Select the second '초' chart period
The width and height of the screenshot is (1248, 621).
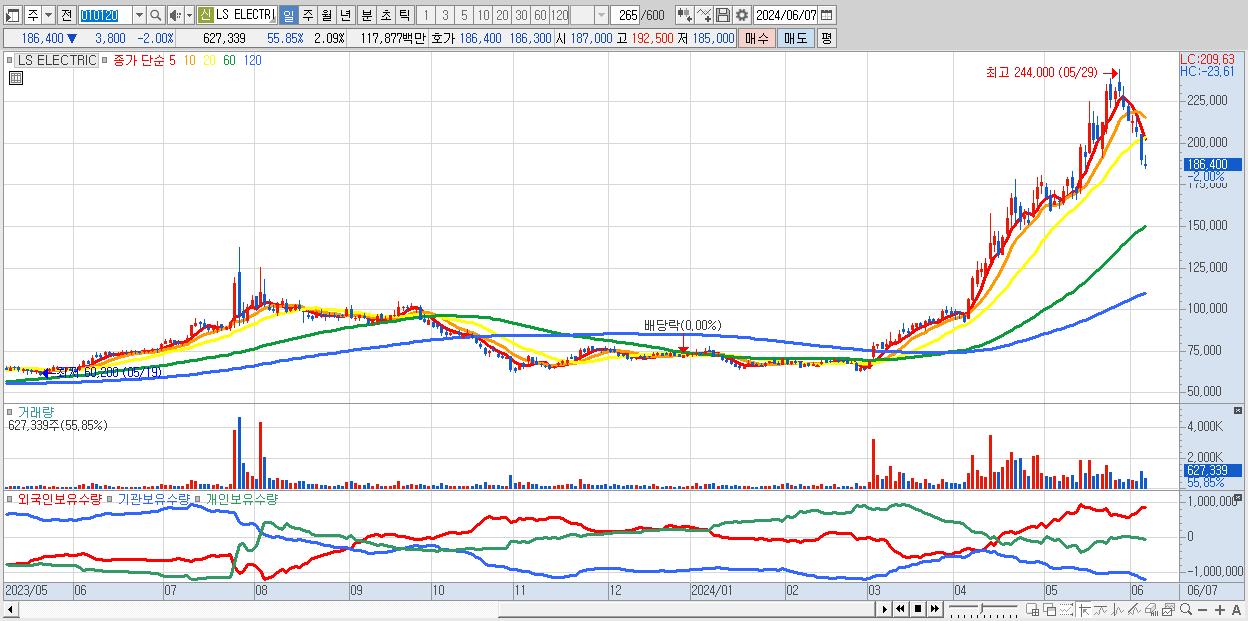click(x=385, y=15)
